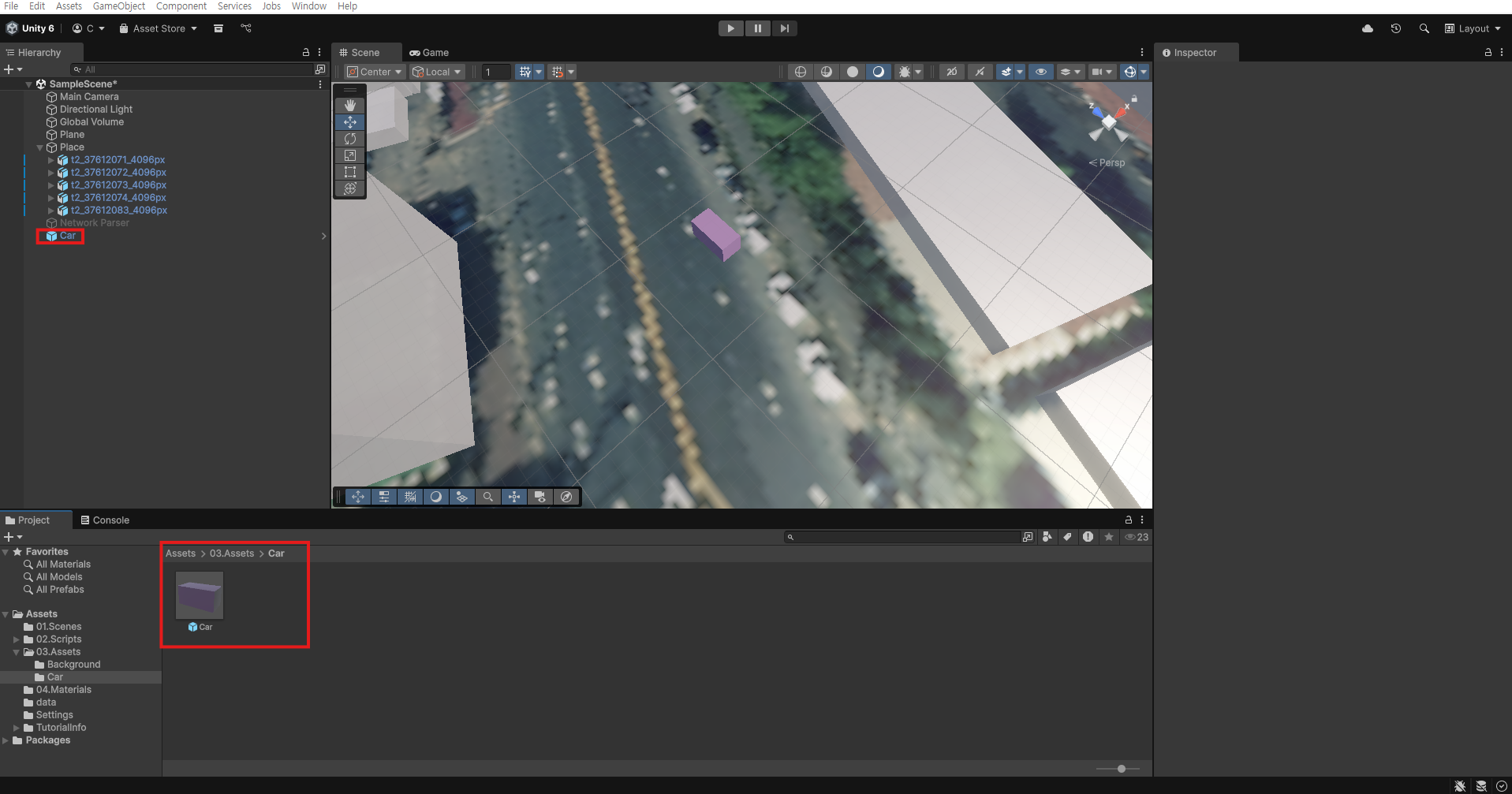The image size is (1512, 794).
Task: Toggle Hierarchy panel lock
Action: point(306,52)
